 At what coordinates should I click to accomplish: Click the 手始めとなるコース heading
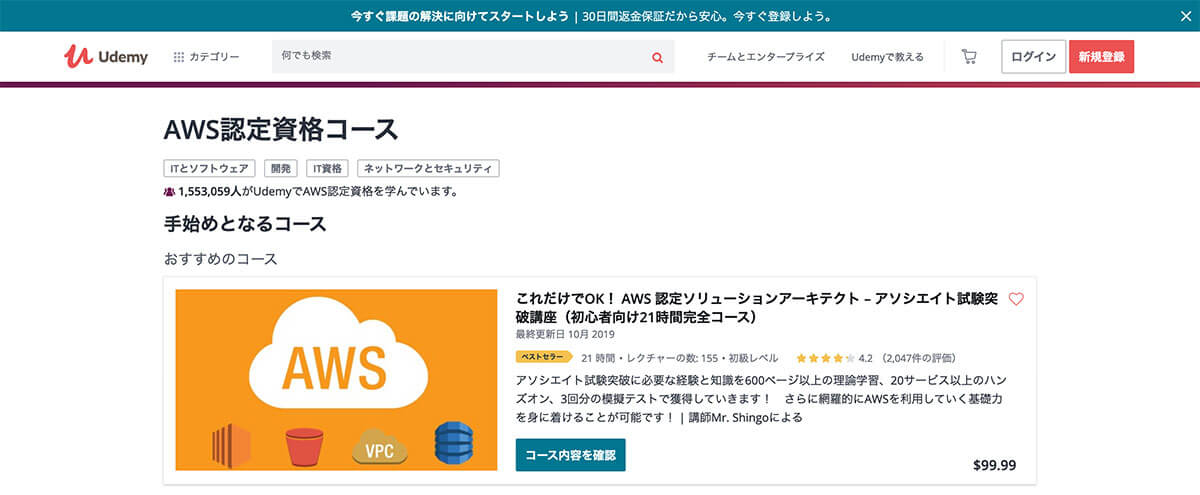[x=245, y=224]
